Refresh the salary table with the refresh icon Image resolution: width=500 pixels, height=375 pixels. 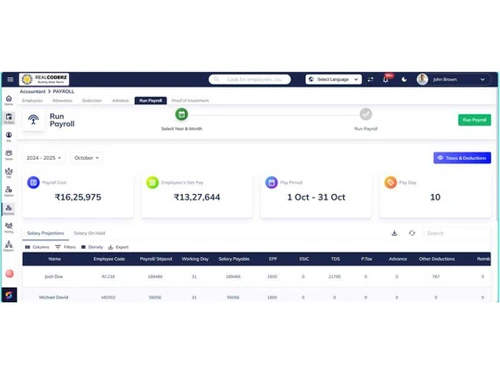pos(412,233)
